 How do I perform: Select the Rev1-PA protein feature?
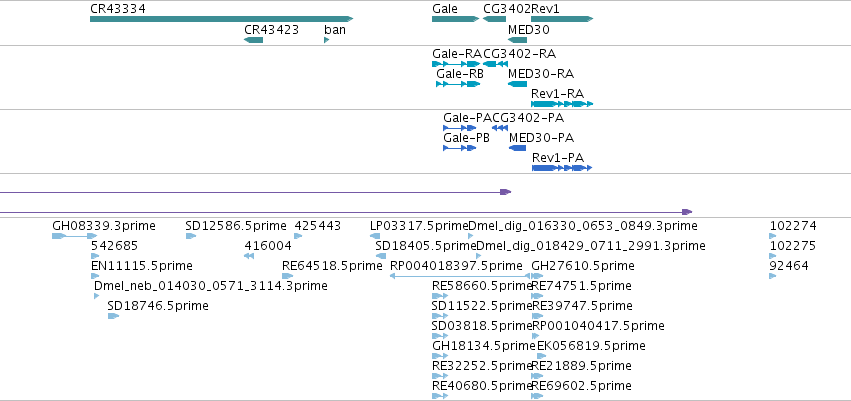562,168
